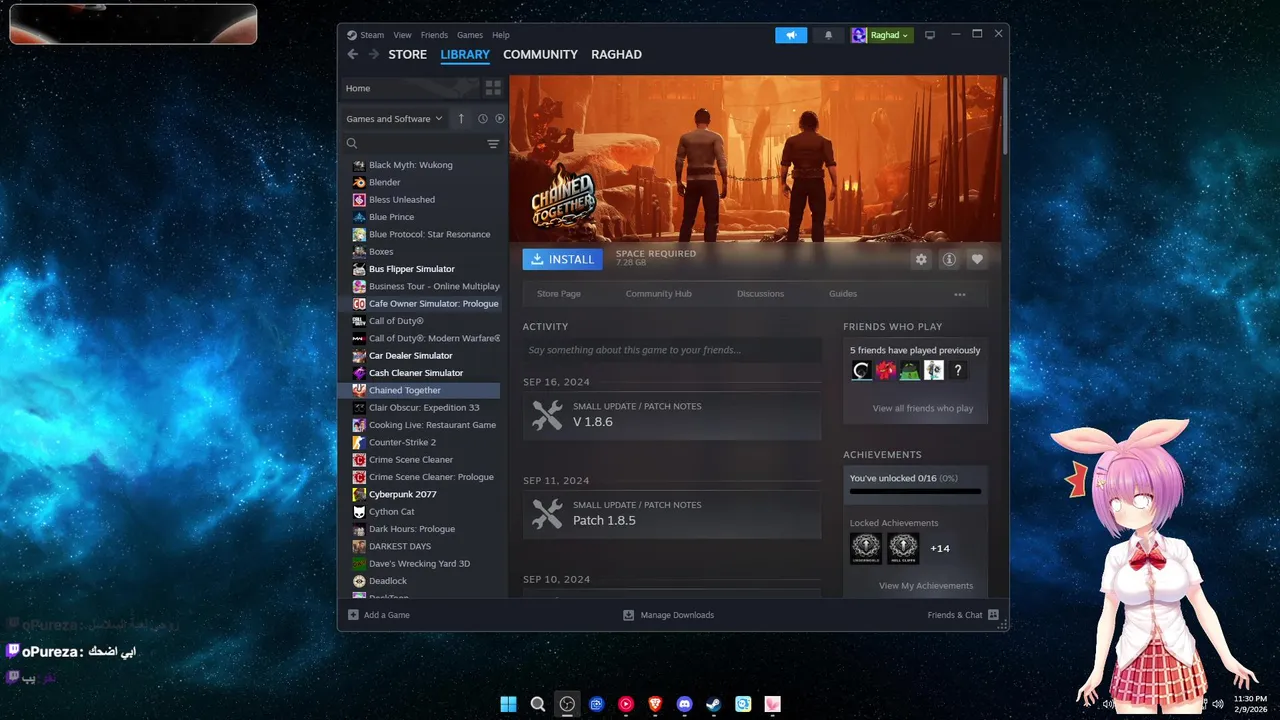The height and width of the screenshot is (720, 1280).
Task: Click the achievements progress bar
Action: click(x=915, y=491)
